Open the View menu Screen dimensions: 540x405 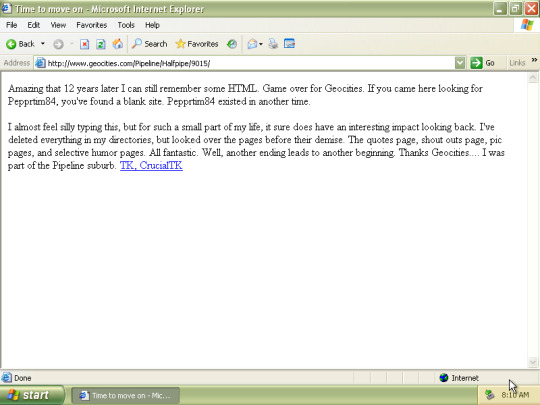[x=58, y=25]
